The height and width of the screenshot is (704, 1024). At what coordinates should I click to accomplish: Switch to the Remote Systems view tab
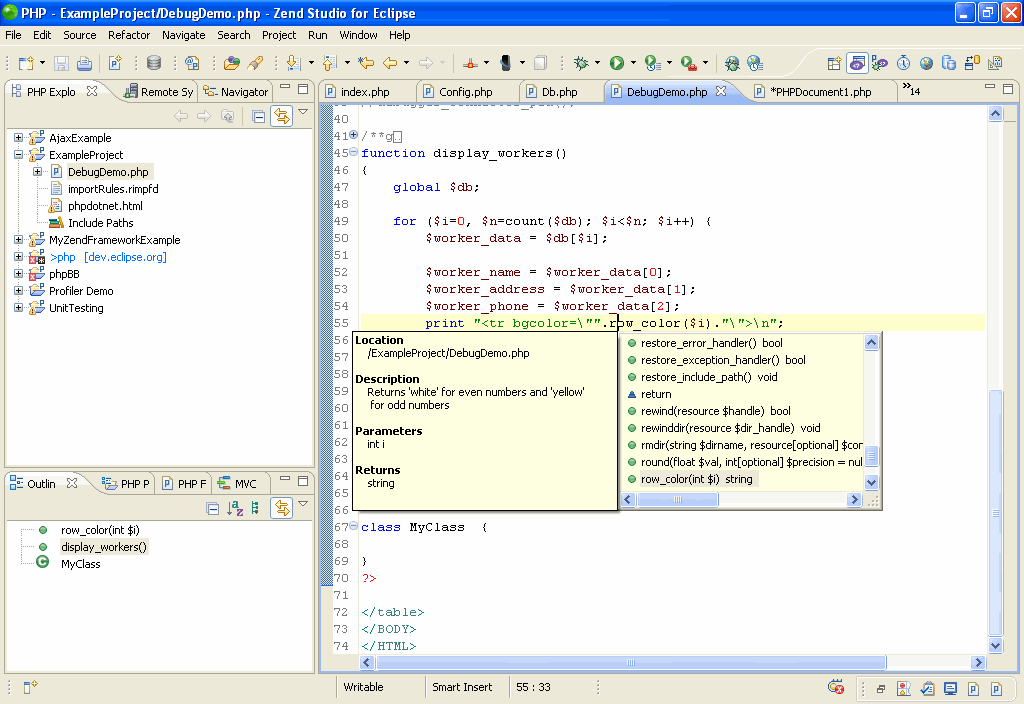pos(160,91)
